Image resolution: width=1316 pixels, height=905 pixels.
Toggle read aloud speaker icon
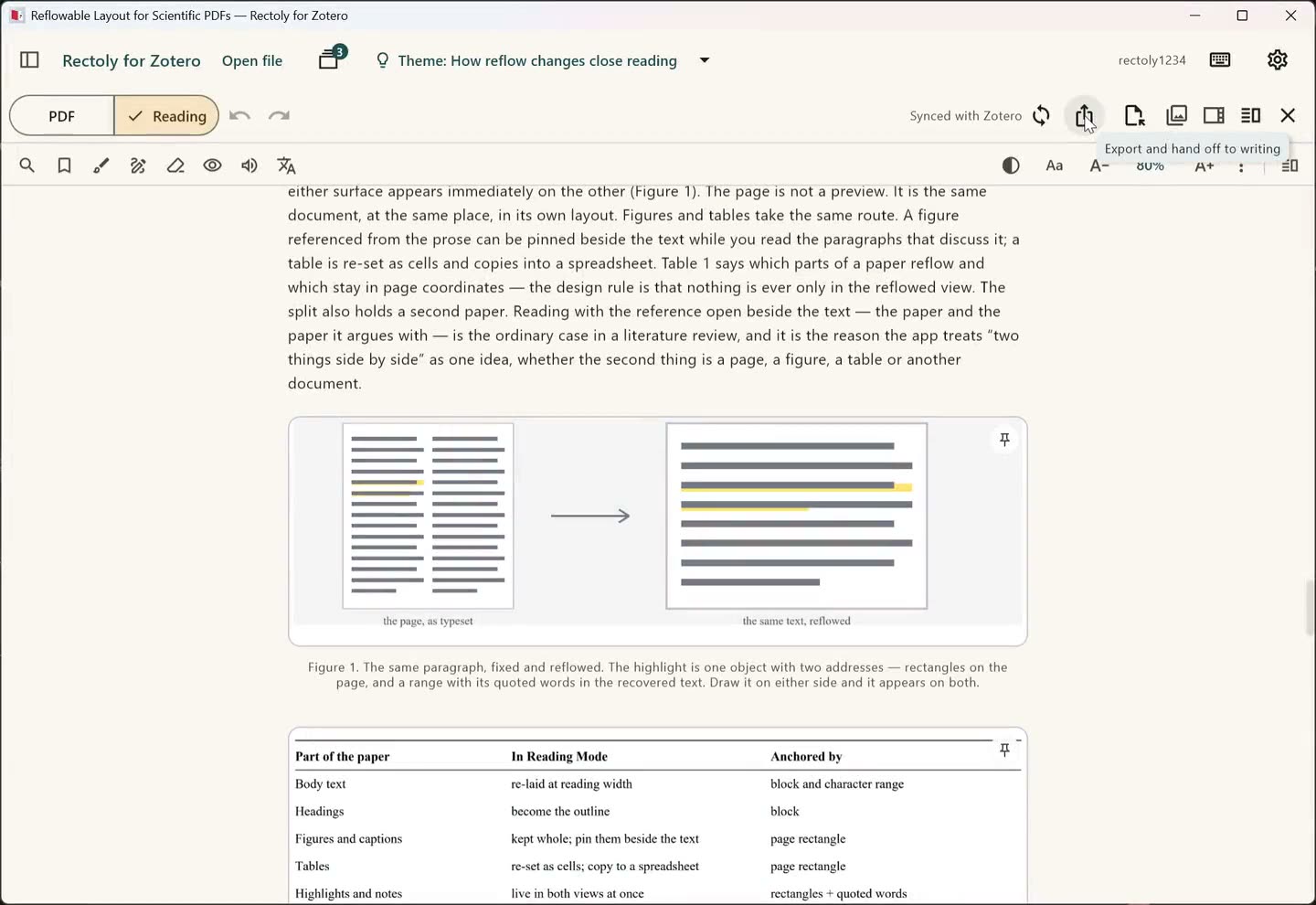[x=249, y=165]
